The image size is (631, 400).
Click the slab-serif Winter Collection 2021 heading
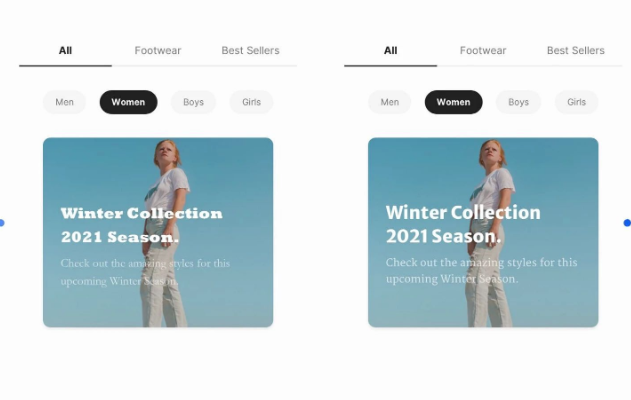point(141,225)
